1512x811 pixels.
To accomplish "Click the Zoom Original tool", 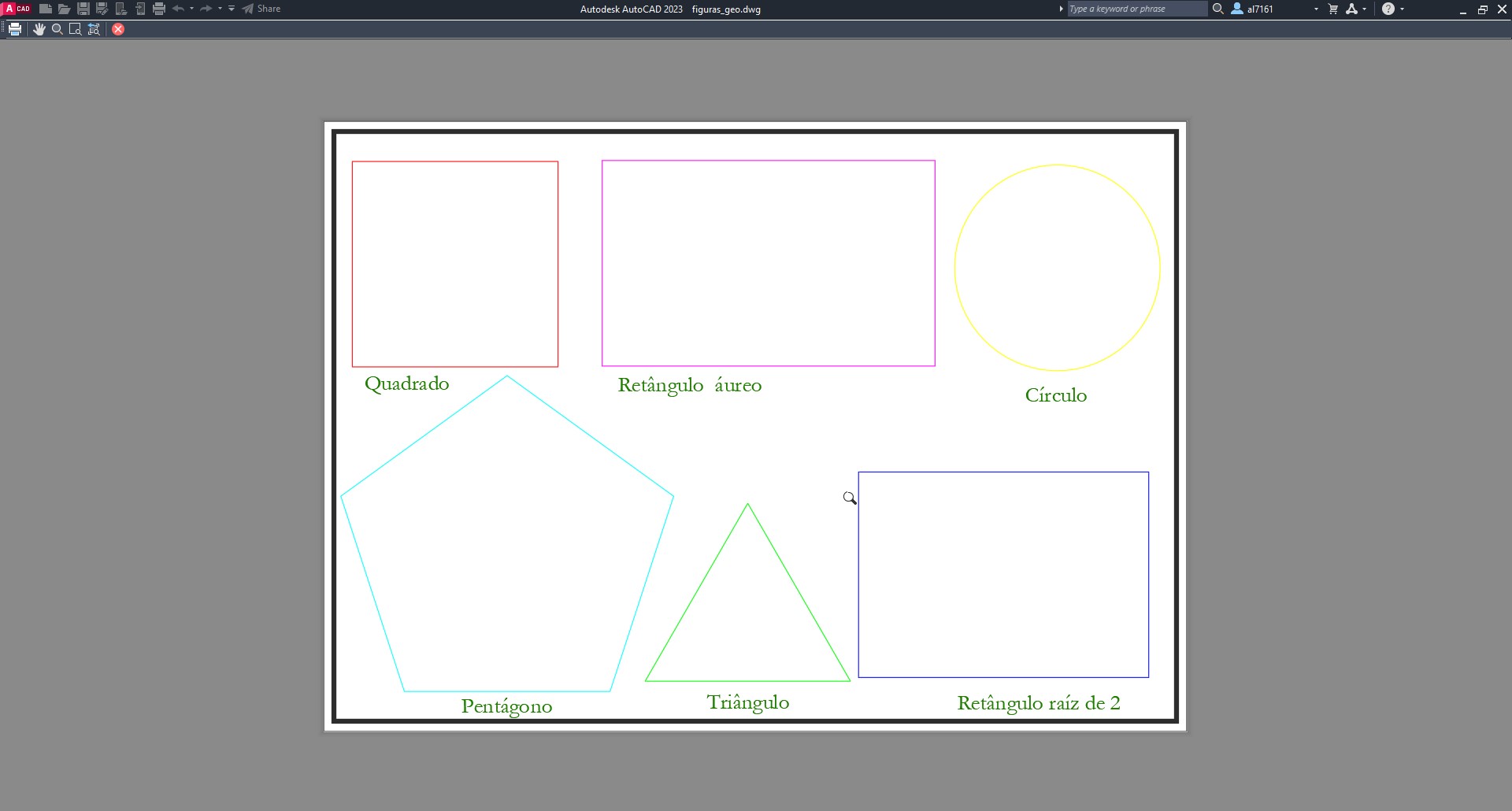I will pos(94,29).
